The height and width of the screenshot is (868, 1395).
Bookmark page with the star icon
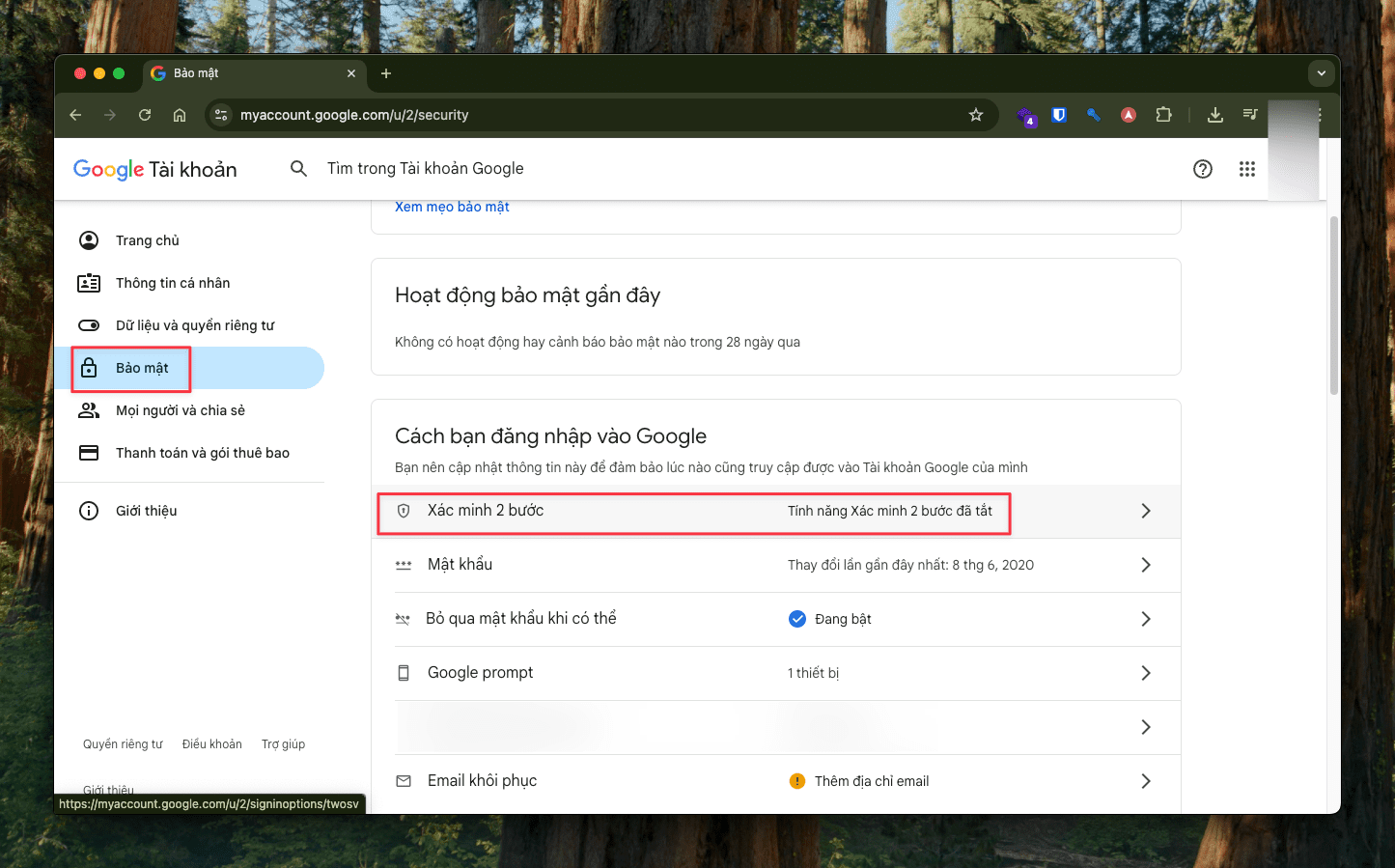click(x=975, y=115)
